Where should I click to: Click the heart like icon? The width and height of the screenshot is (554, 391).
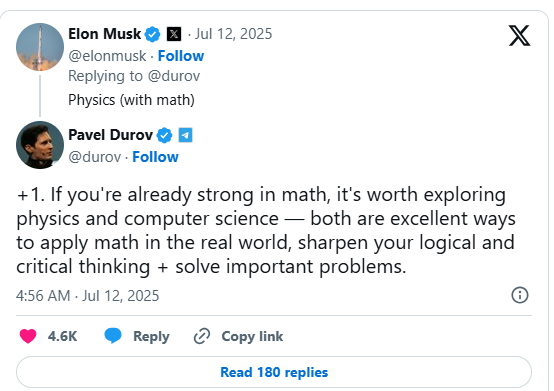(28, 336)
